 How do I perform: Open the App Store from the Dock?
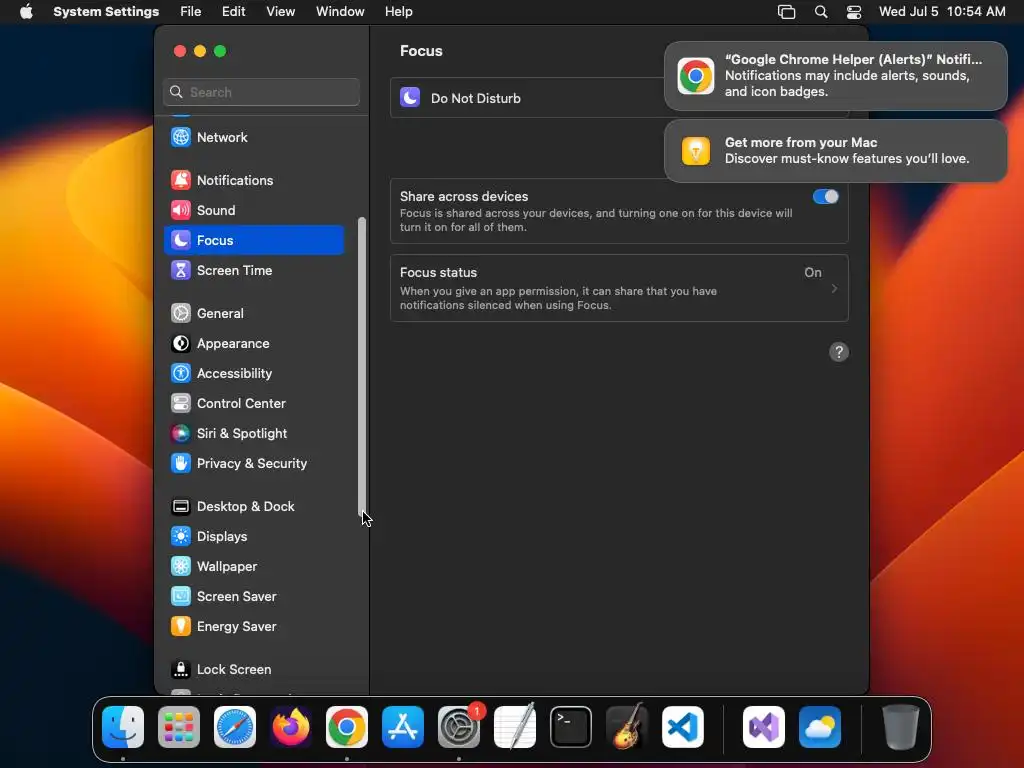(403, 727)
